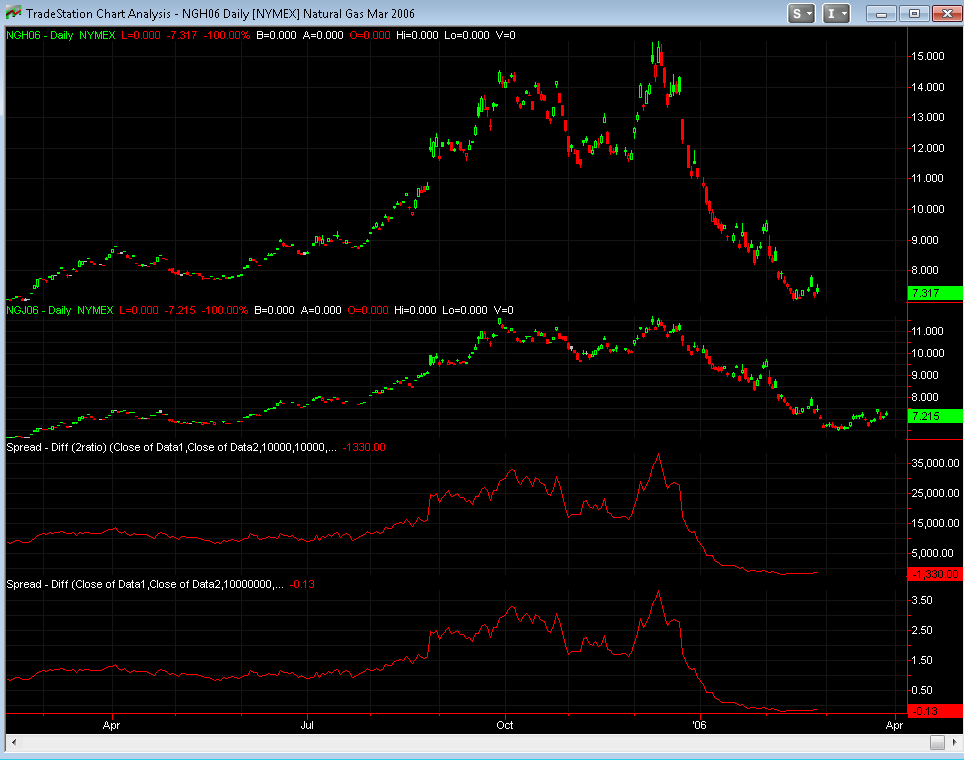The width and height of the screenshot is (964, 760).
Task: Select the NGJ06 - Daily NYMEX status text
Action: pos(60,310)
